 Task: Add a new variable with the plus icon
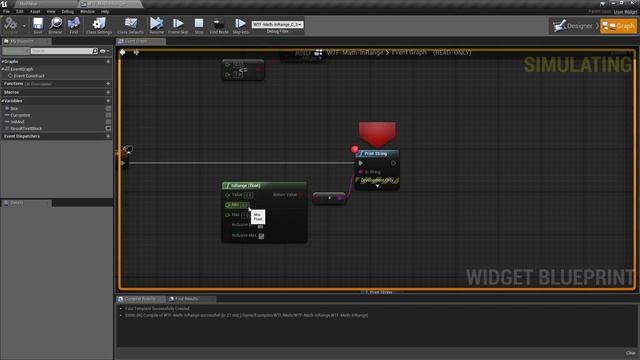(108, 101)
